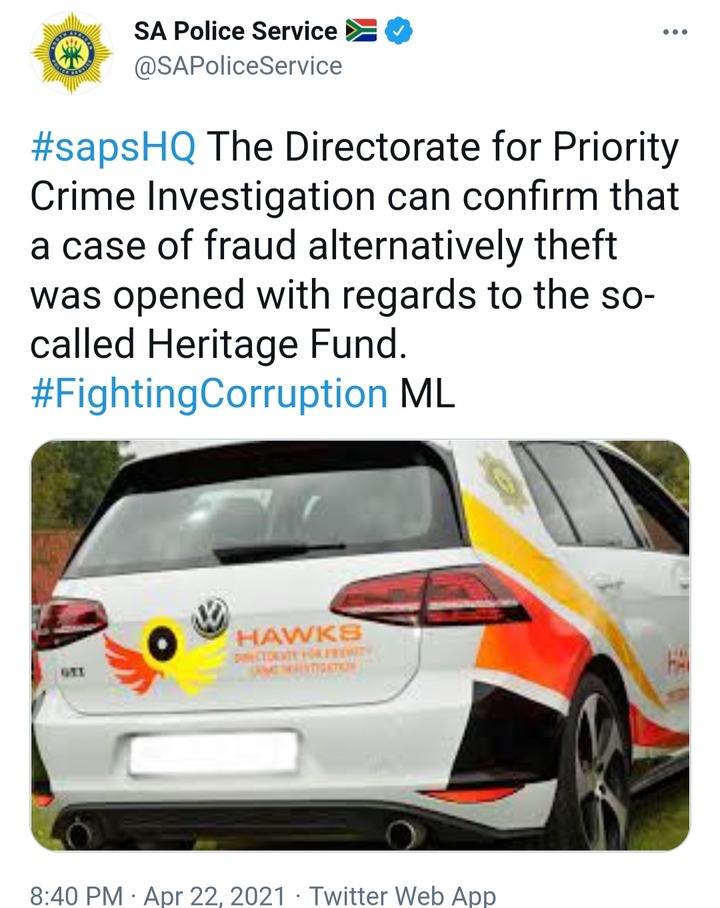The height and width of the screenshot is (908, 720).
Task: Click the 8:40 PM timestamp
Action: pyautogui.click(x=76, y=895)
